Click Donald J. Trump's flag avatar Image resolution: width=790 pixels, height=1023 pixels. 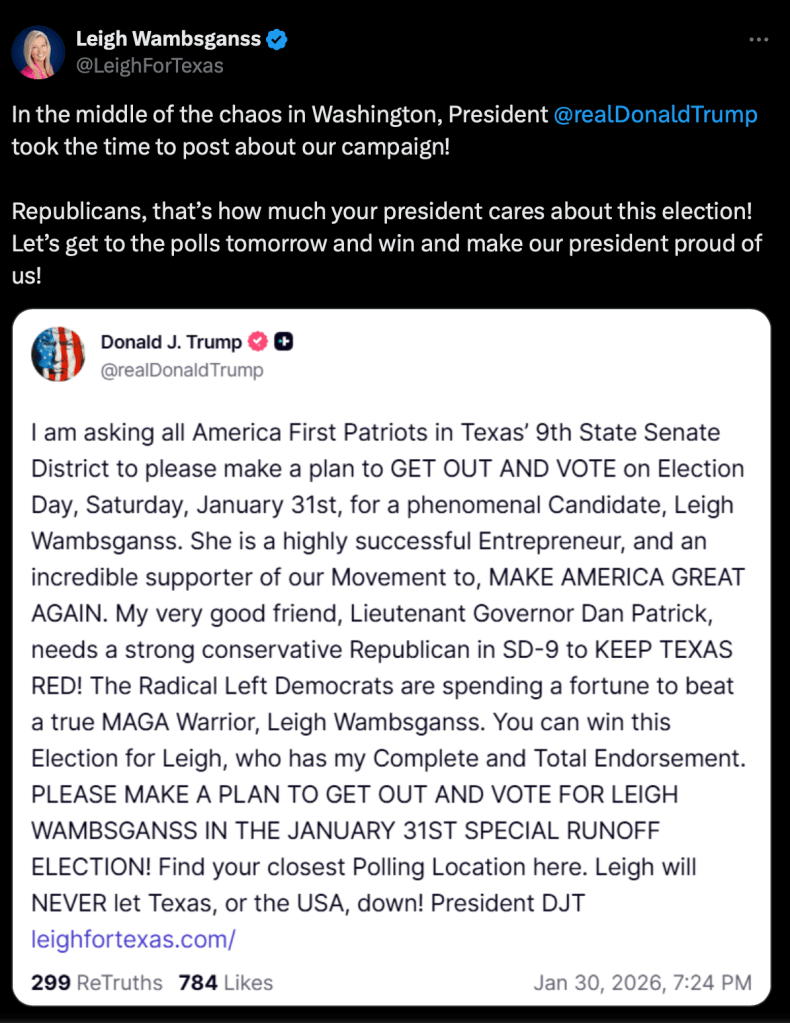[x=58, y=354]
